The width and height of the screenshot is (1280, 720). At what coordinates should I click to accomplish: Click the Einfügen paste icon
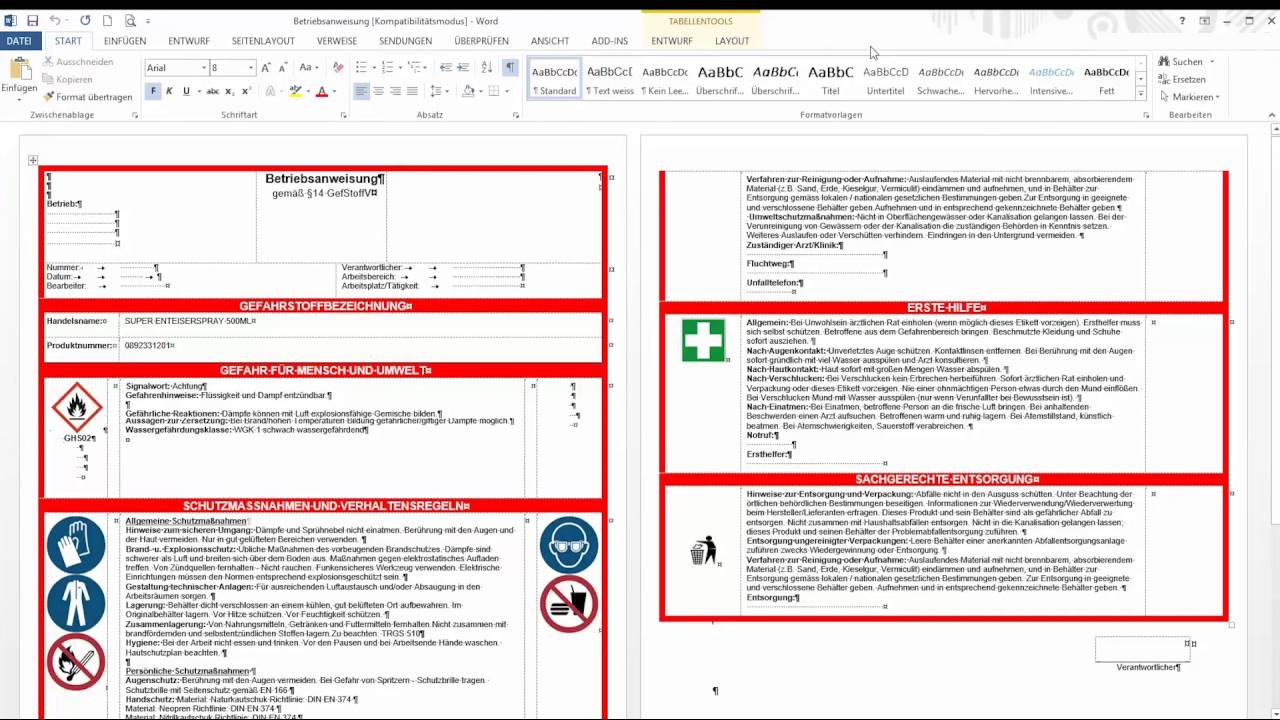point(19,70)
